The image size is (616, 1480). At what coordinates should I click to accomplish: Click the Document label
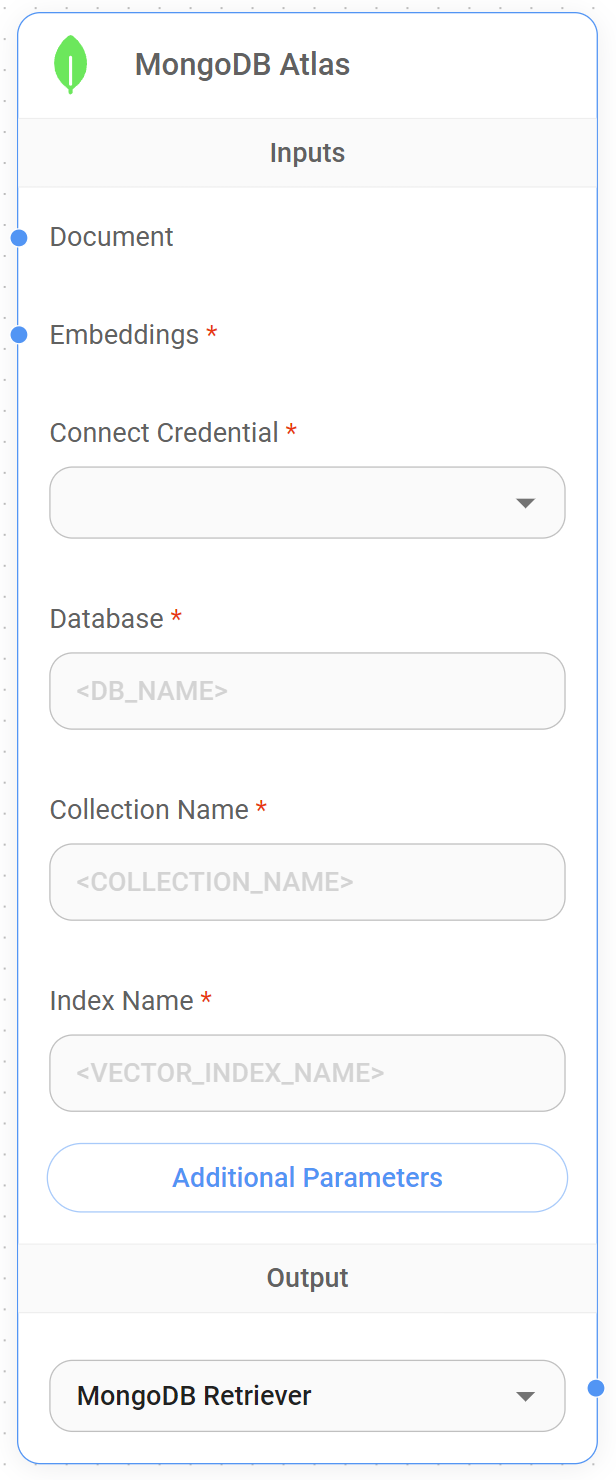111,237
